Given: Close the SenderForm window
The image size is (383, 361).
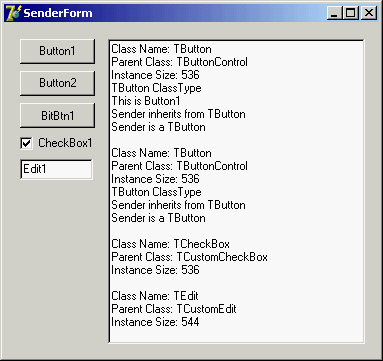Looking at the screenshot, I should coord(369,13).
